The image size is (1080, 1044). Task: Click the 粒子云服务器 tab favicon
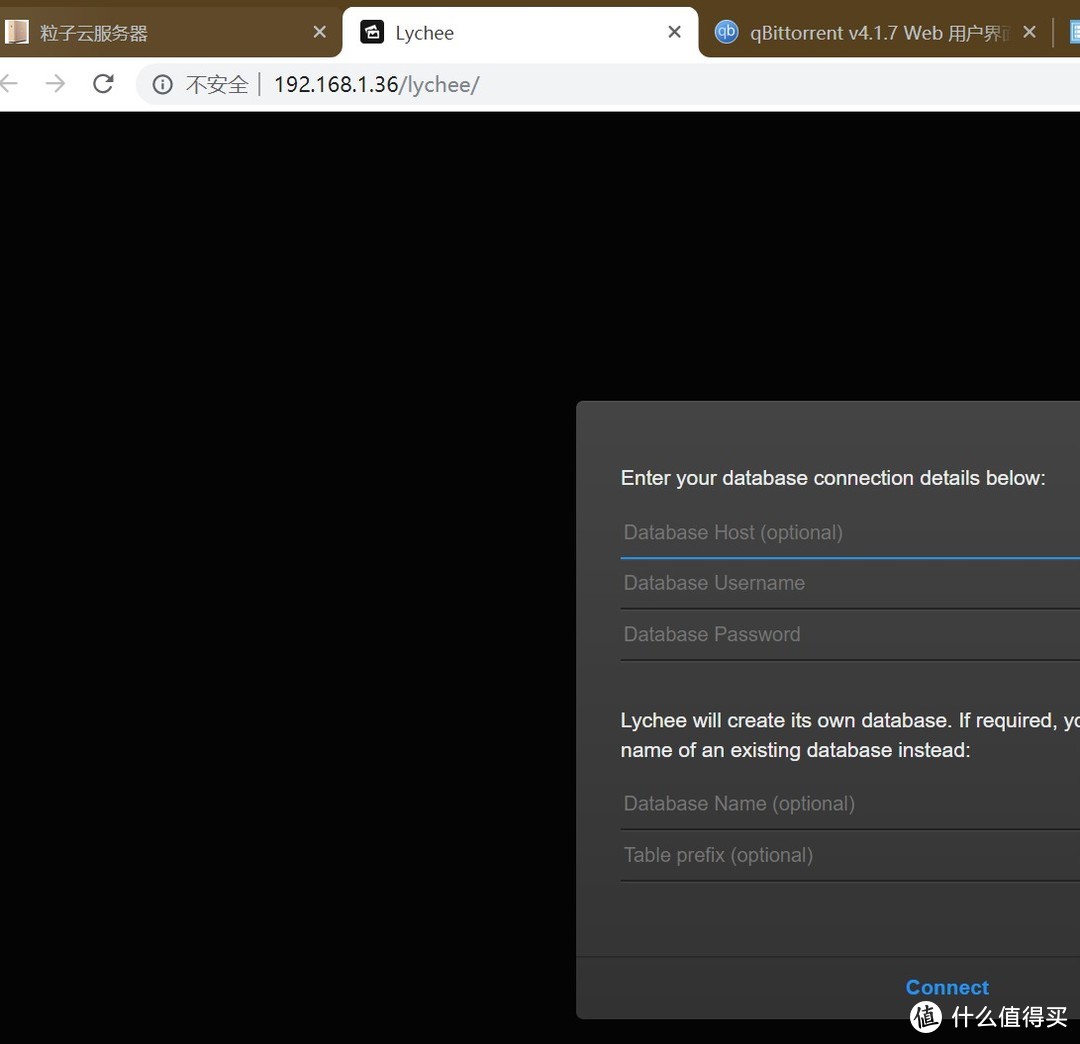[x=16, y=32]
